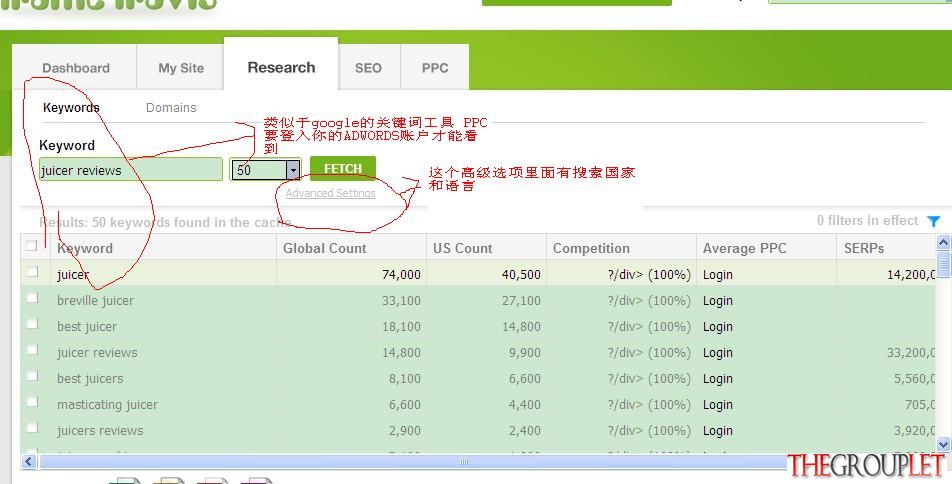This screenshot has width=952, height=484.
Task: Click Login in the breville juicer row
Action: click(x=718, y=301)
